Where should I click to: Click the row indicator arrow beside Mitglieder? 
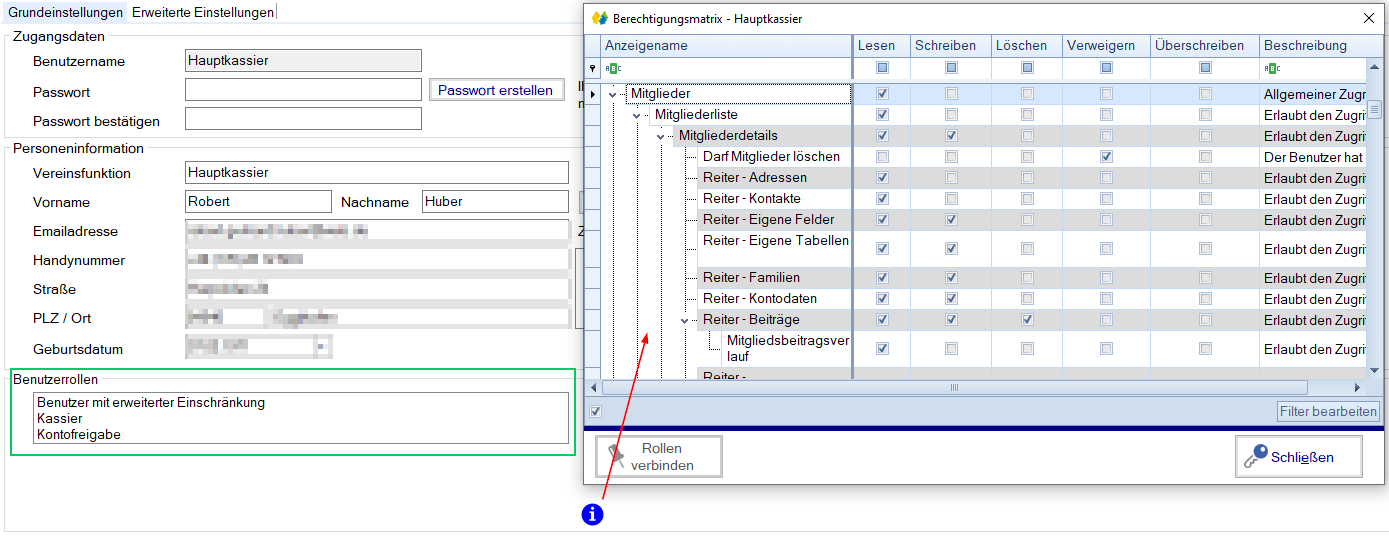pyautogui.click(x=593, y=94)
